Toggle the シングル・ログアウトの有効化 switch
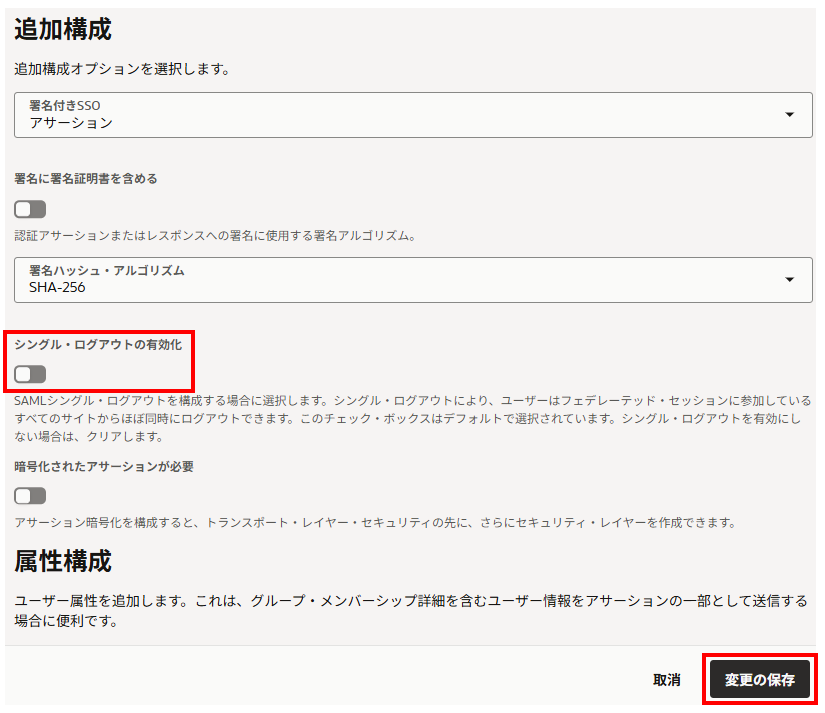 click(x=30, y=374)
